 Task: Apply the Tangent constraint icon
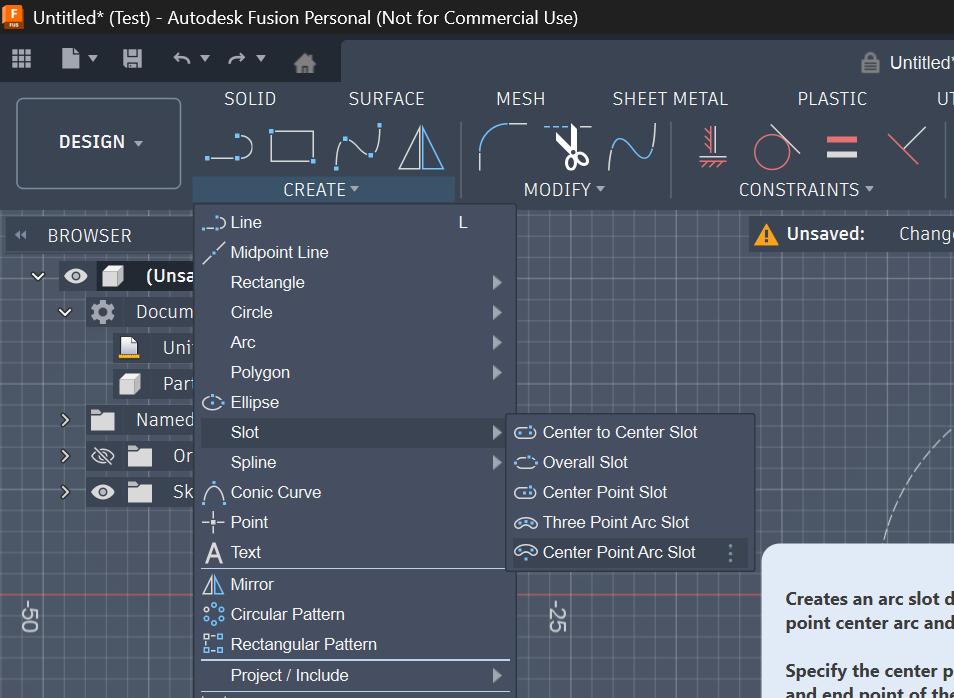point(776,147)
